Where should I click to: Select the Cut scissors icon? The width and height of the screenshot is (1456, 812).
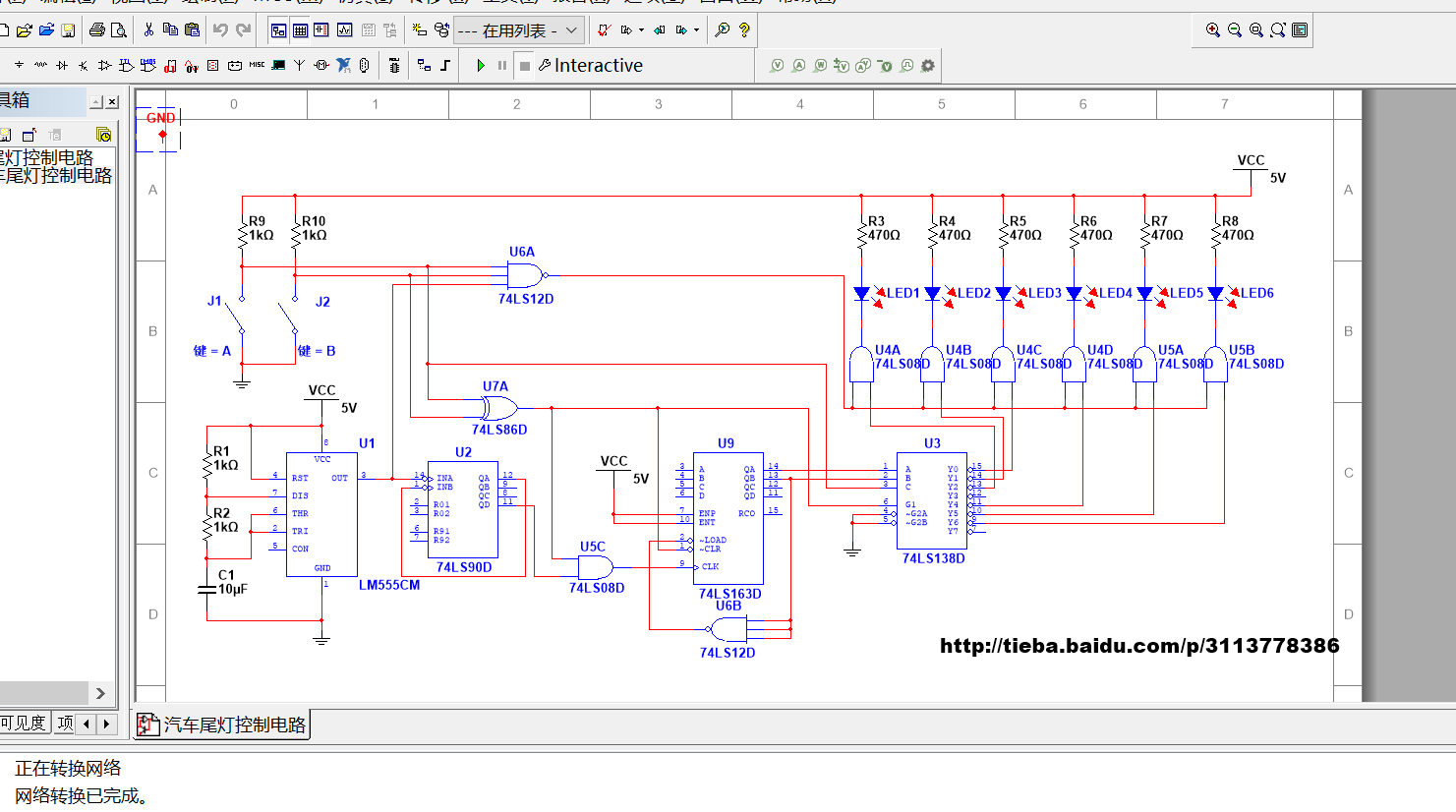click(x=148, y=30)
